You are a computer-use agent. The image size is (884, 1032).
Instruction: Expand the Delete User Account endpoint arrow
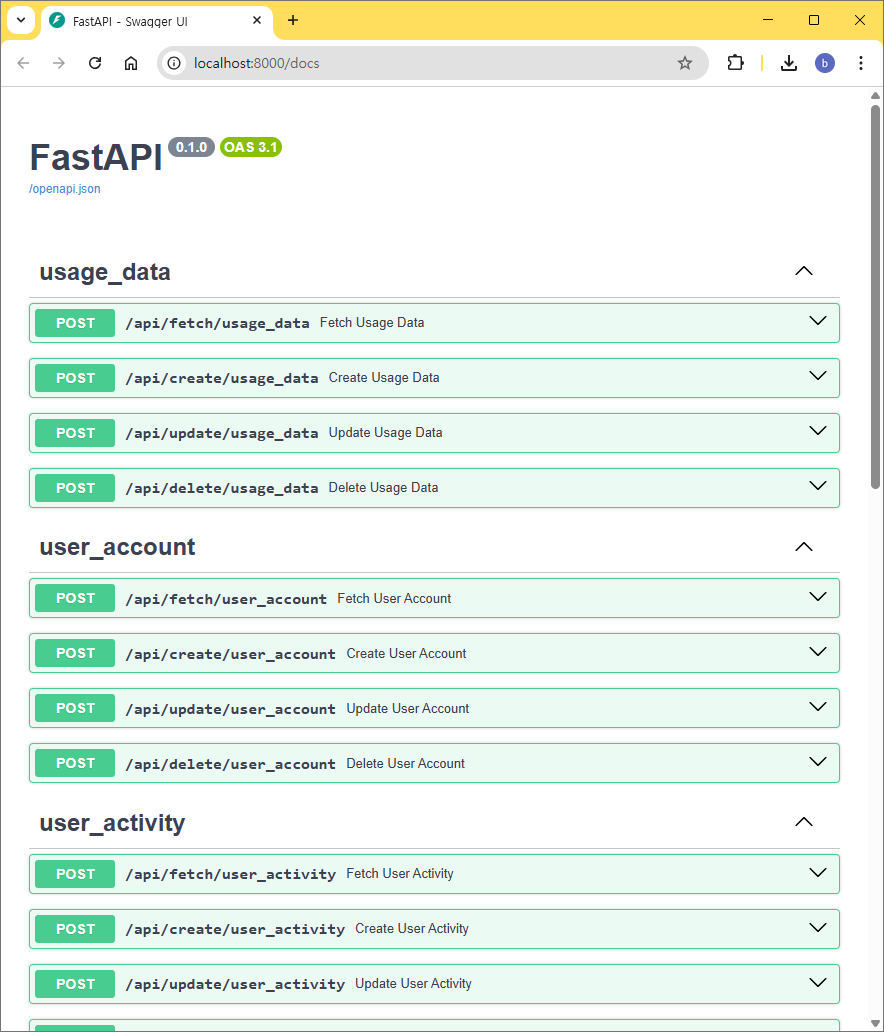tap(818, 762)
